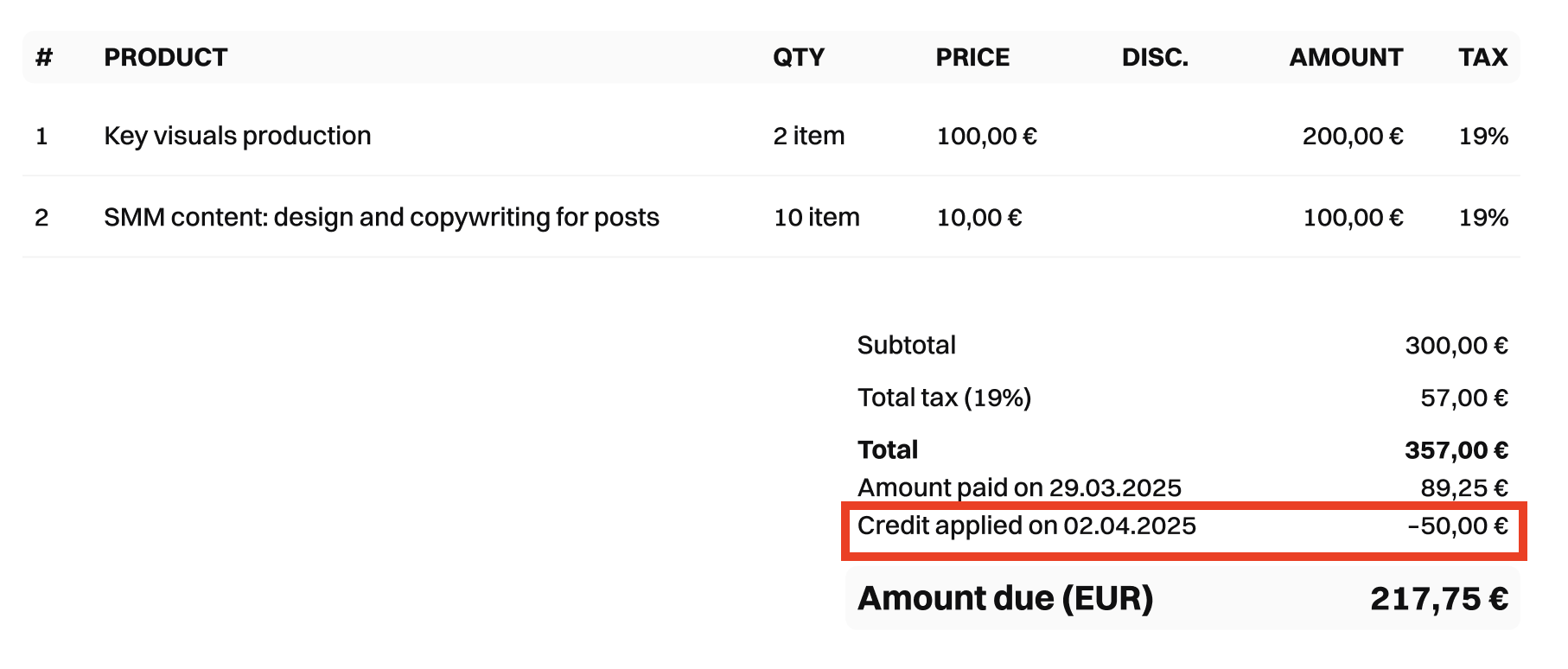Screen dimensions: 1568x669
Task: Click the Subtotal 300,00 € value
Action: [1456, 346]
